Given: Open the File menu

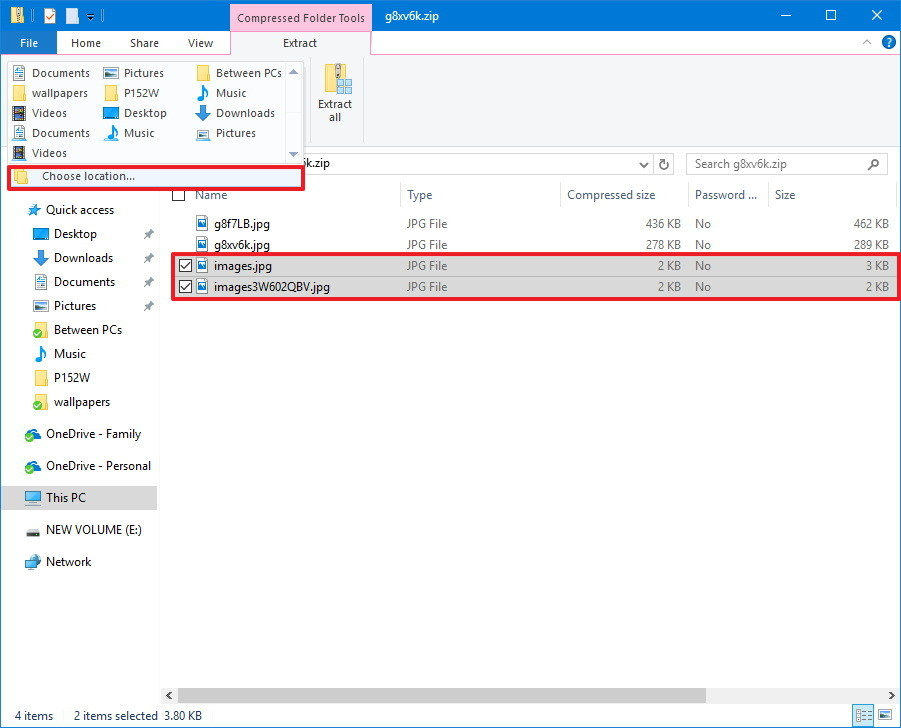Looking at the screenshot, I should [x=29, y=43].
